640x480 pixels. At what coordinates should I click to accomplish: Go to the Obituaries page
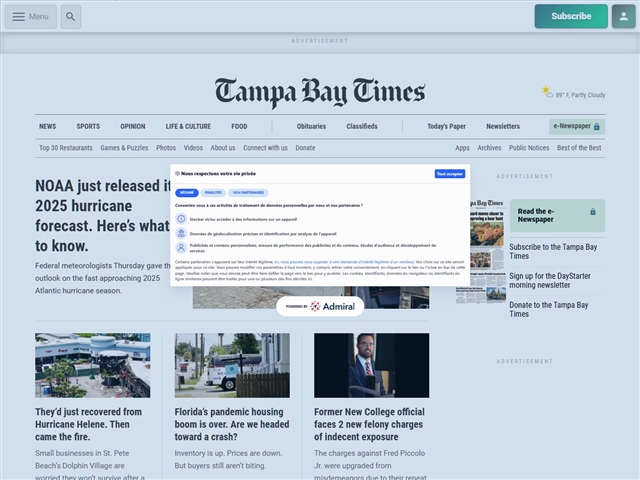tap(311, 127)
